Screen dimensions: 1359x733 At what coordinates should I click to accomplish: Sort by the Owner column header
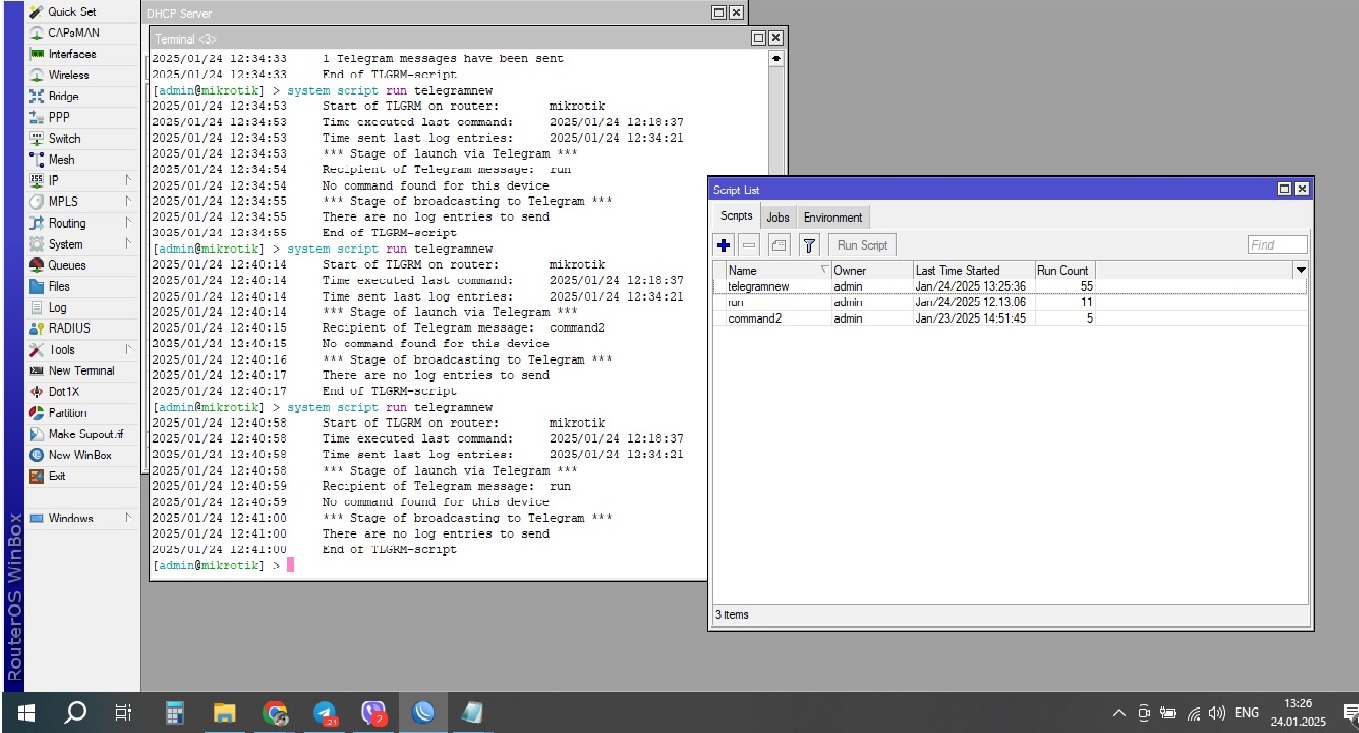point(872,270)
